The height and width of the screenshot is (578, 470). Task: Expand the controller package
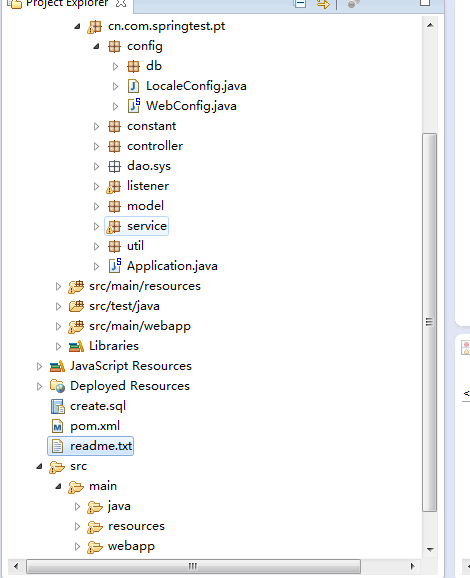(x=96, y=146)
